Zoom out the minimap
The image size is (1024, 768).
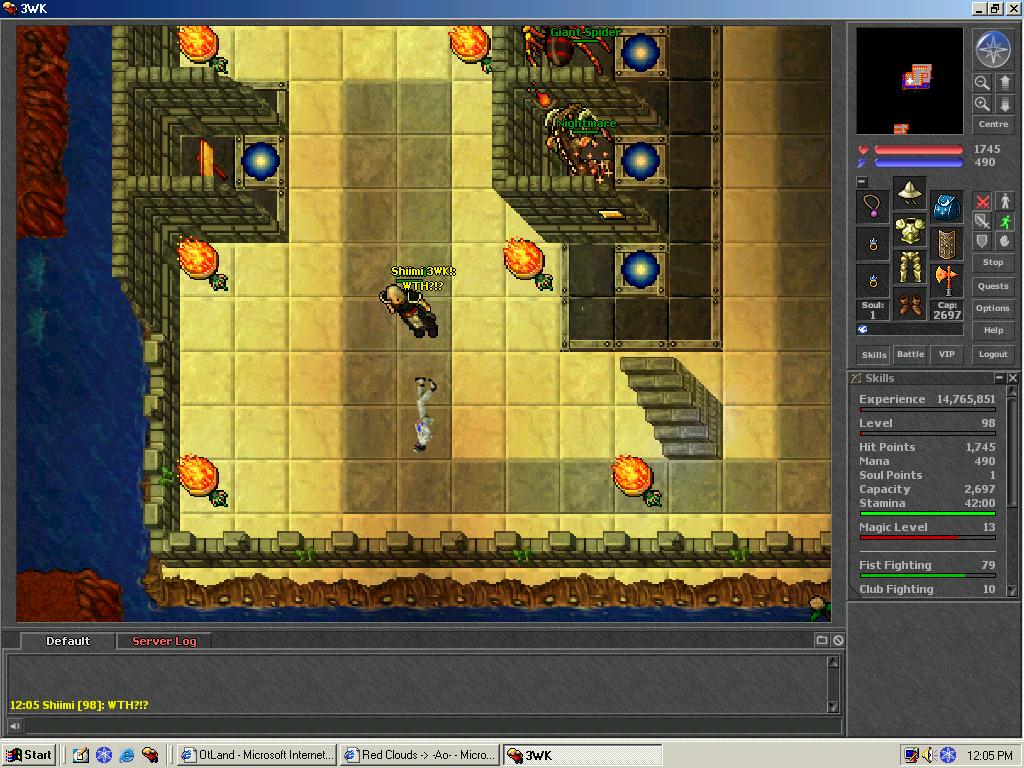pos(982,83)
